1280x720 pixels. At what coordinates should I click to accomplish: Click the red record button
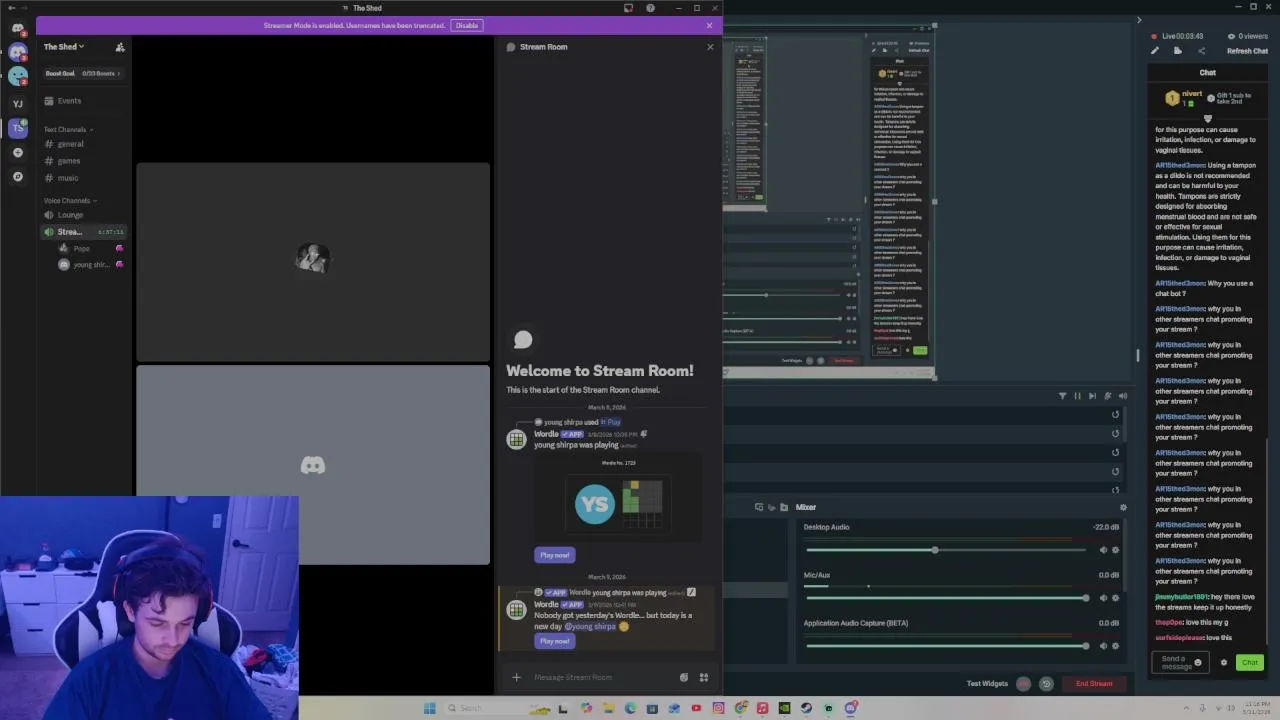click(x=1023, y=684)
